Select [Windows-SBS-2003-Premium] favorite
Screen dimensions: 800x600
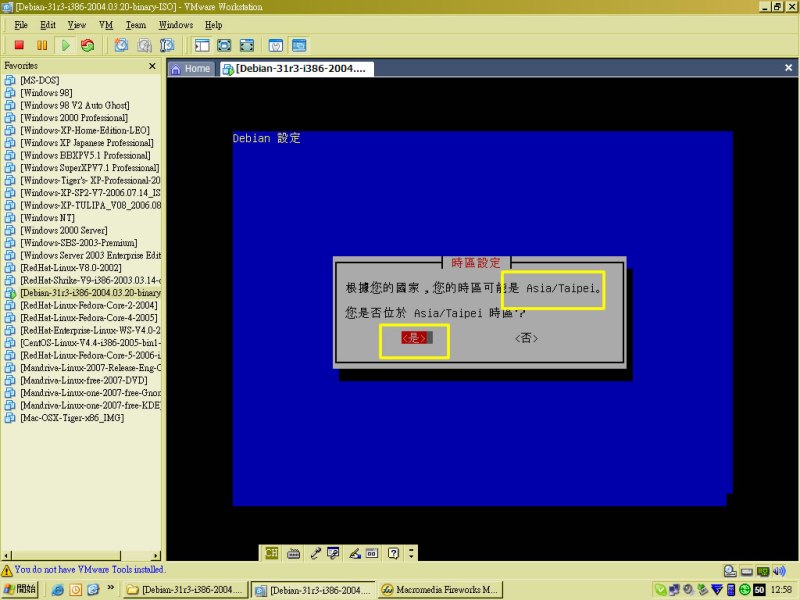(79, 243)
